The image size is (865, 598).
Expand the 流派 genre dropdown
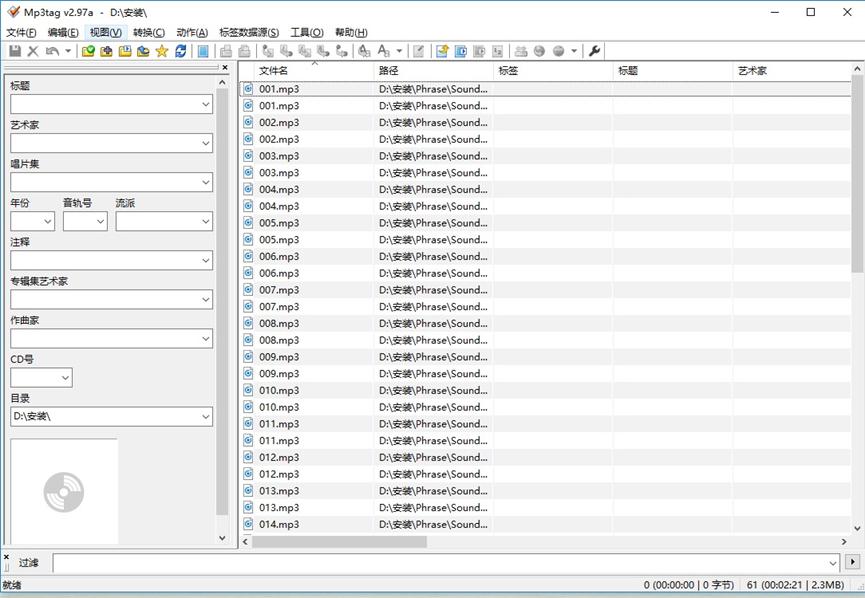tap(203, 221)
